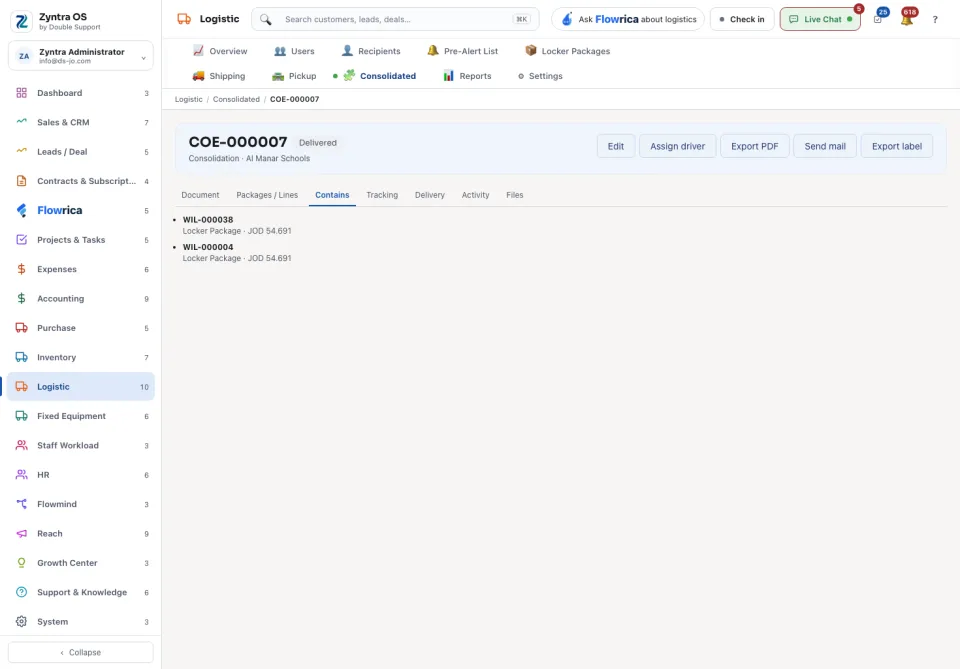Collapse the sidebar navigation
960x669 pixels.
tap(81, 652)
